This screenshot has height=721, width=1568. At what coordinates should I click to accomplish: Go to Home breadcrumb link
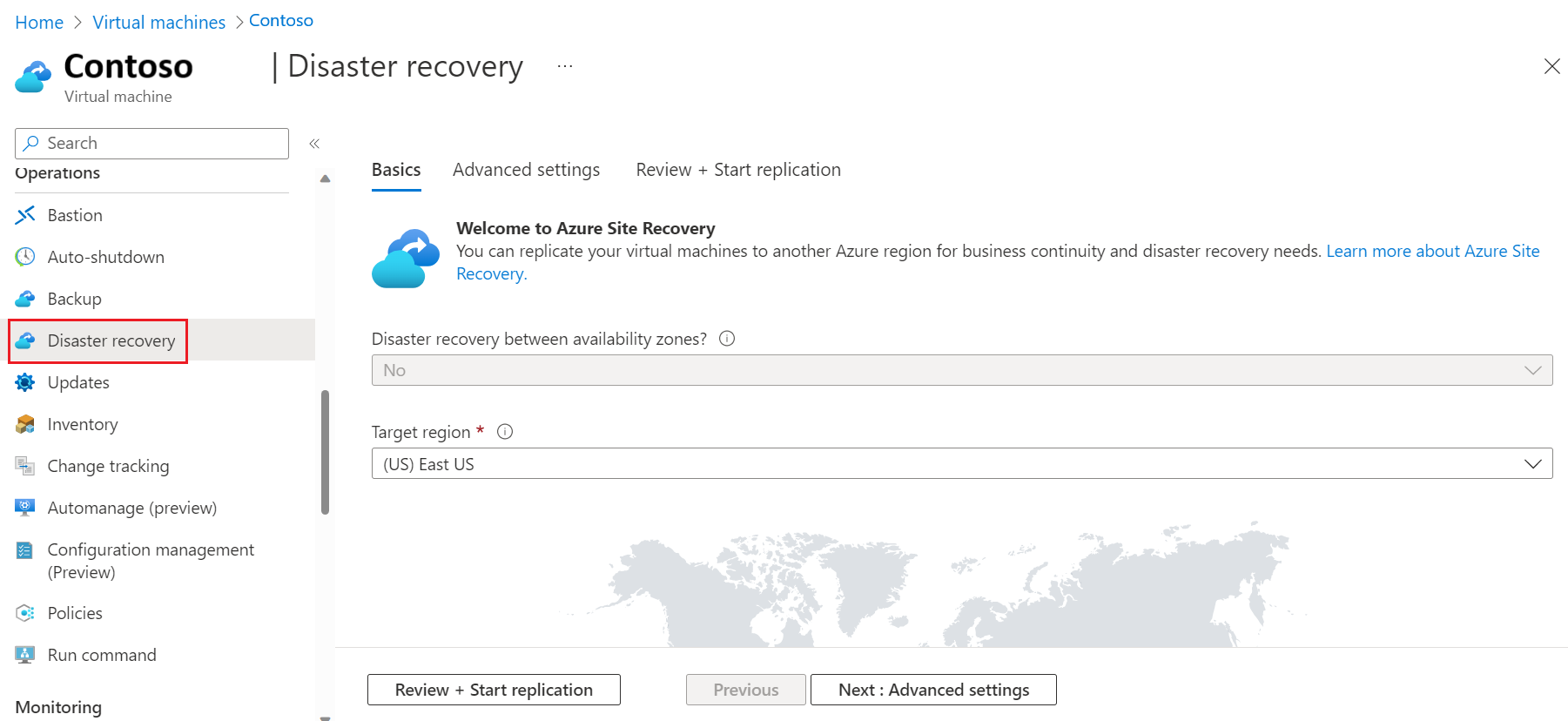click(x=39, y=23)
